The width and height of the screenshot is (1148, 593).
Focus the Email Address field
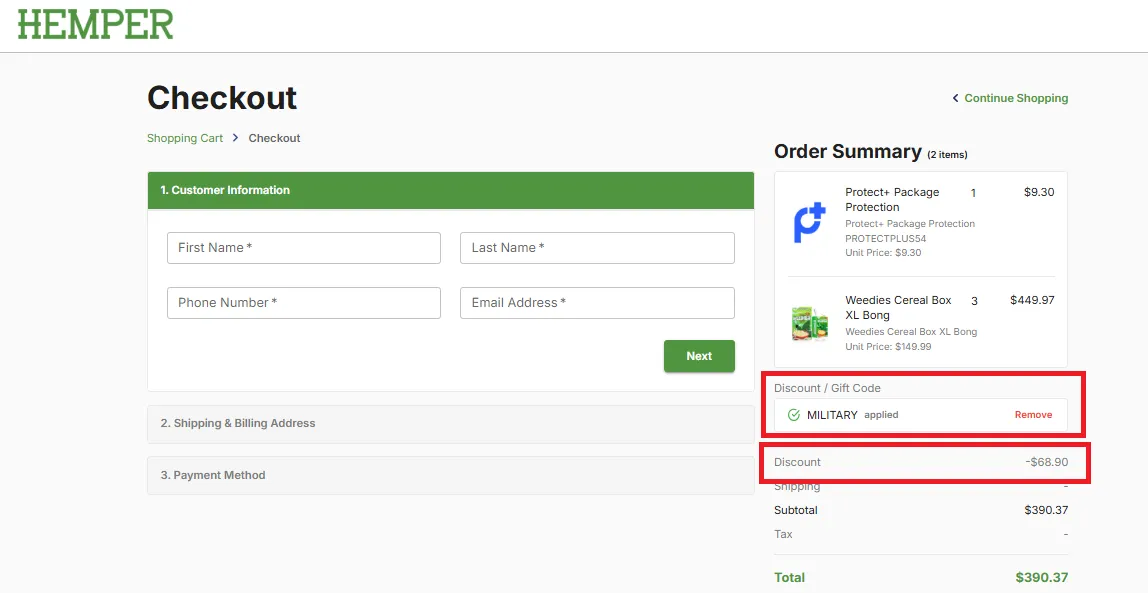597,303
